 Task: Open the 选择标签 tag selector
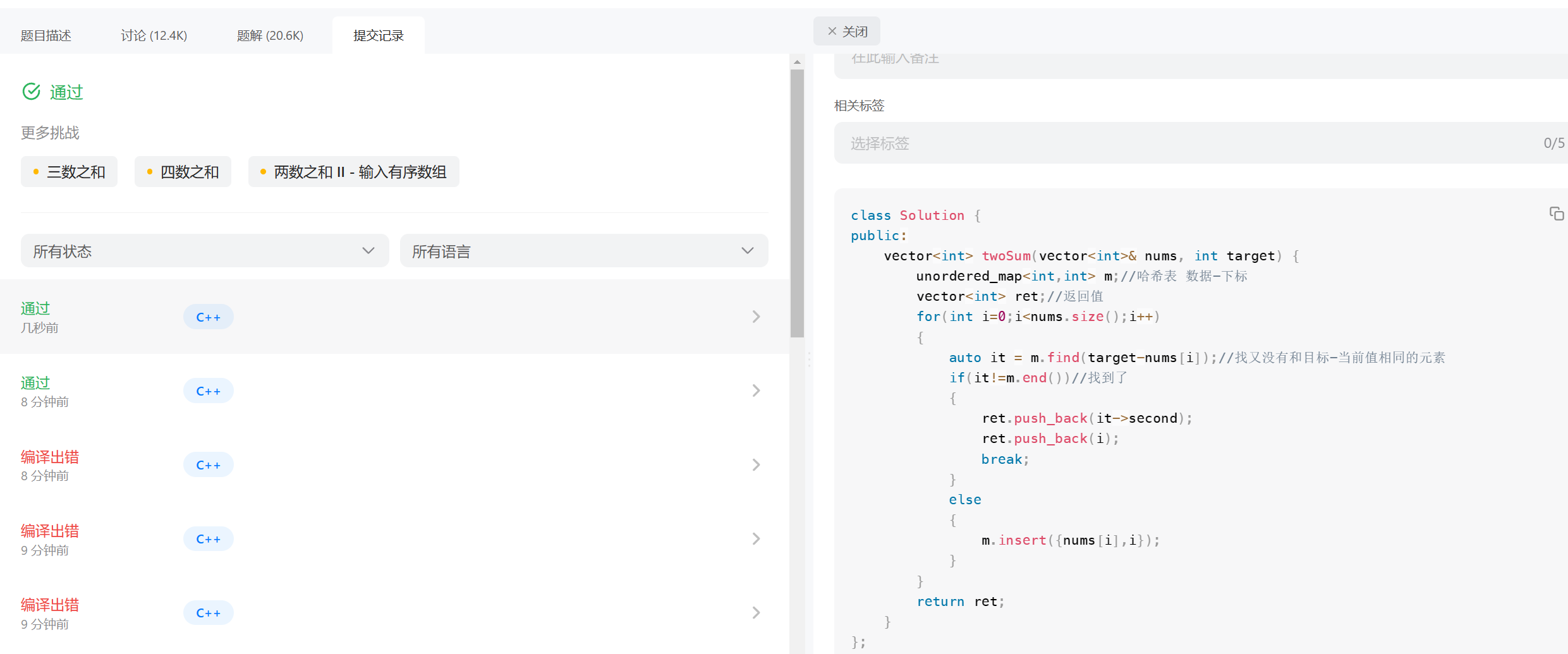click(x=1201, y=143)
